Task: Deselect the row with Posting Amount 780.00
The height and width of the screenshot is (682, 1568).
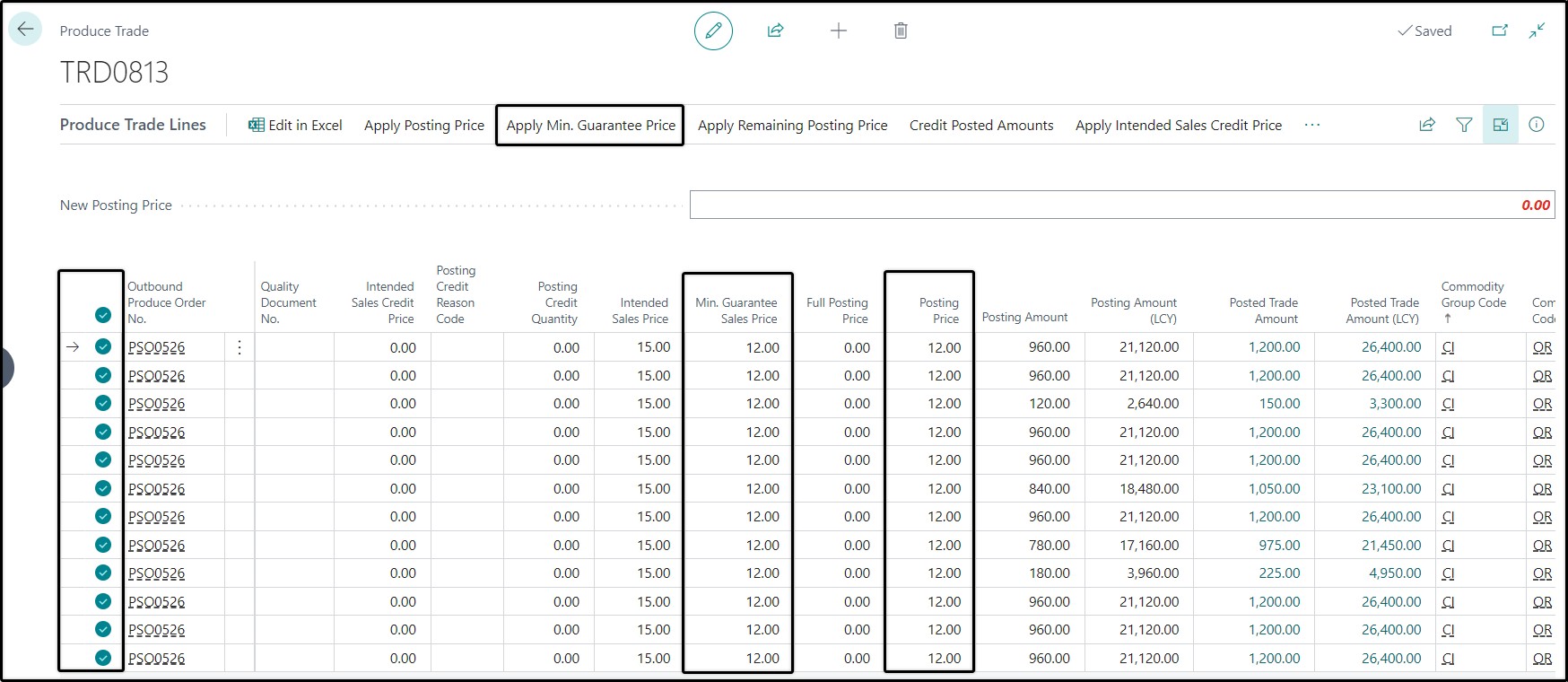Action: coord(103,545)
